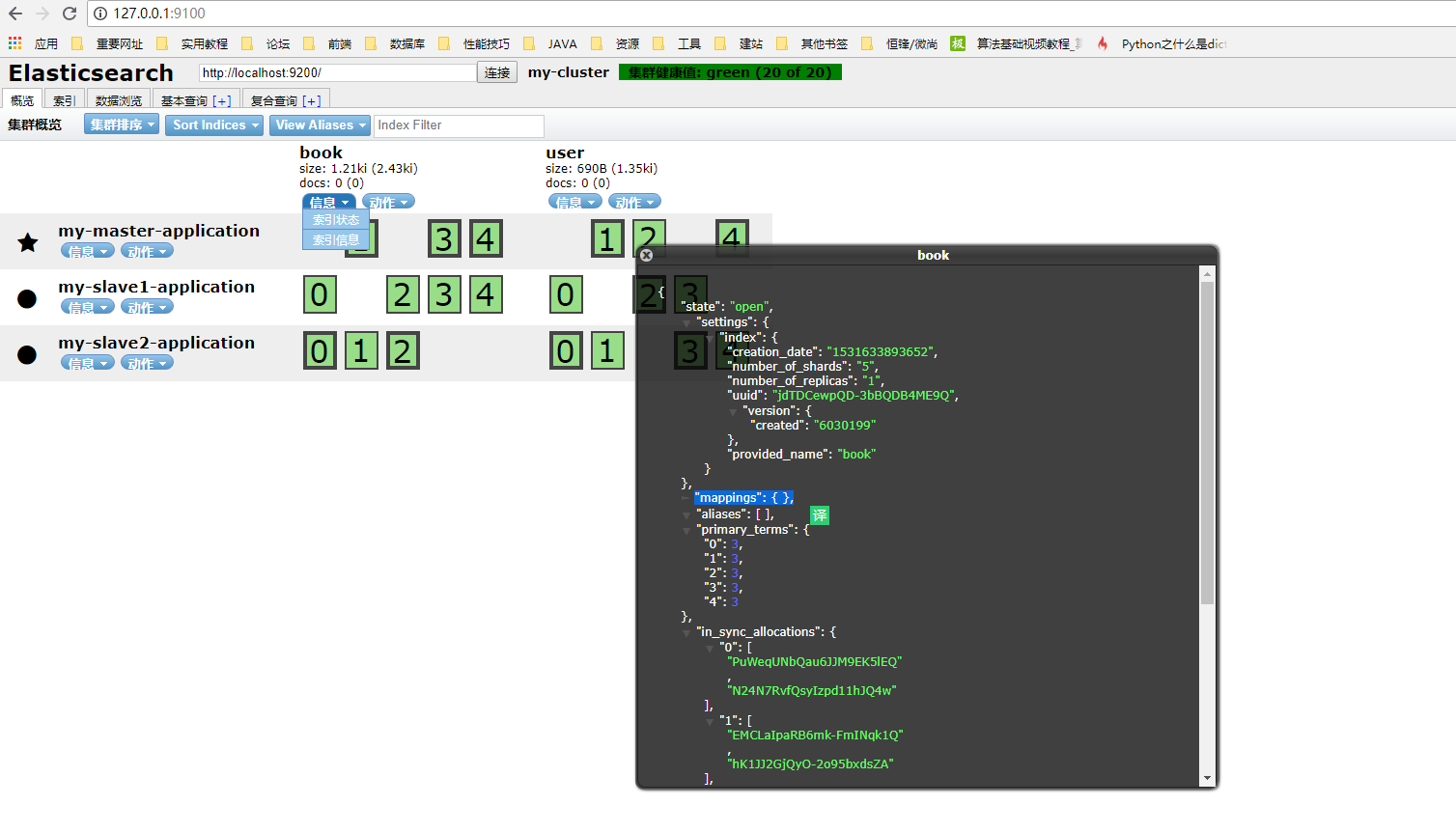Viewport: 1456px width, 833px height.
Task: Switch to the 概览 tab
Action: 22,100
